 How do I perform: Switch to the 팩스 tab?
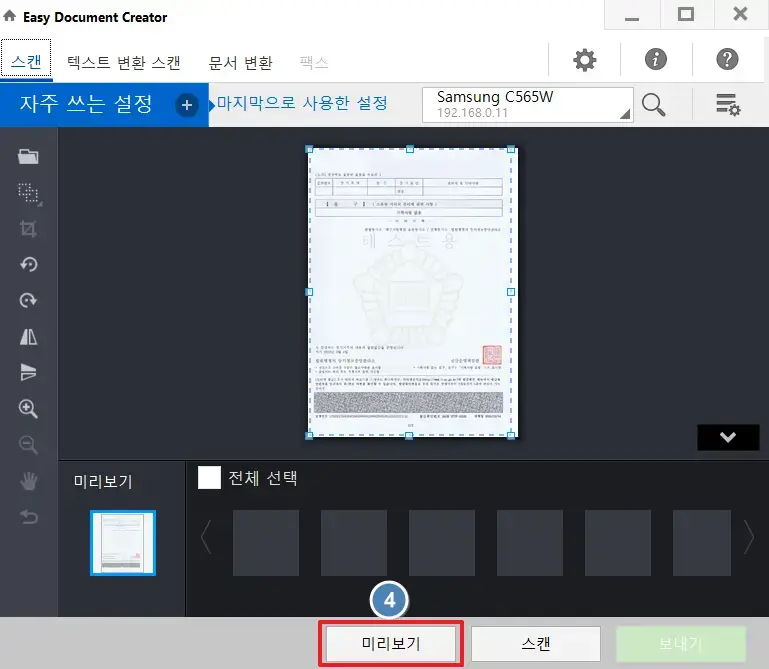[314, 62]
